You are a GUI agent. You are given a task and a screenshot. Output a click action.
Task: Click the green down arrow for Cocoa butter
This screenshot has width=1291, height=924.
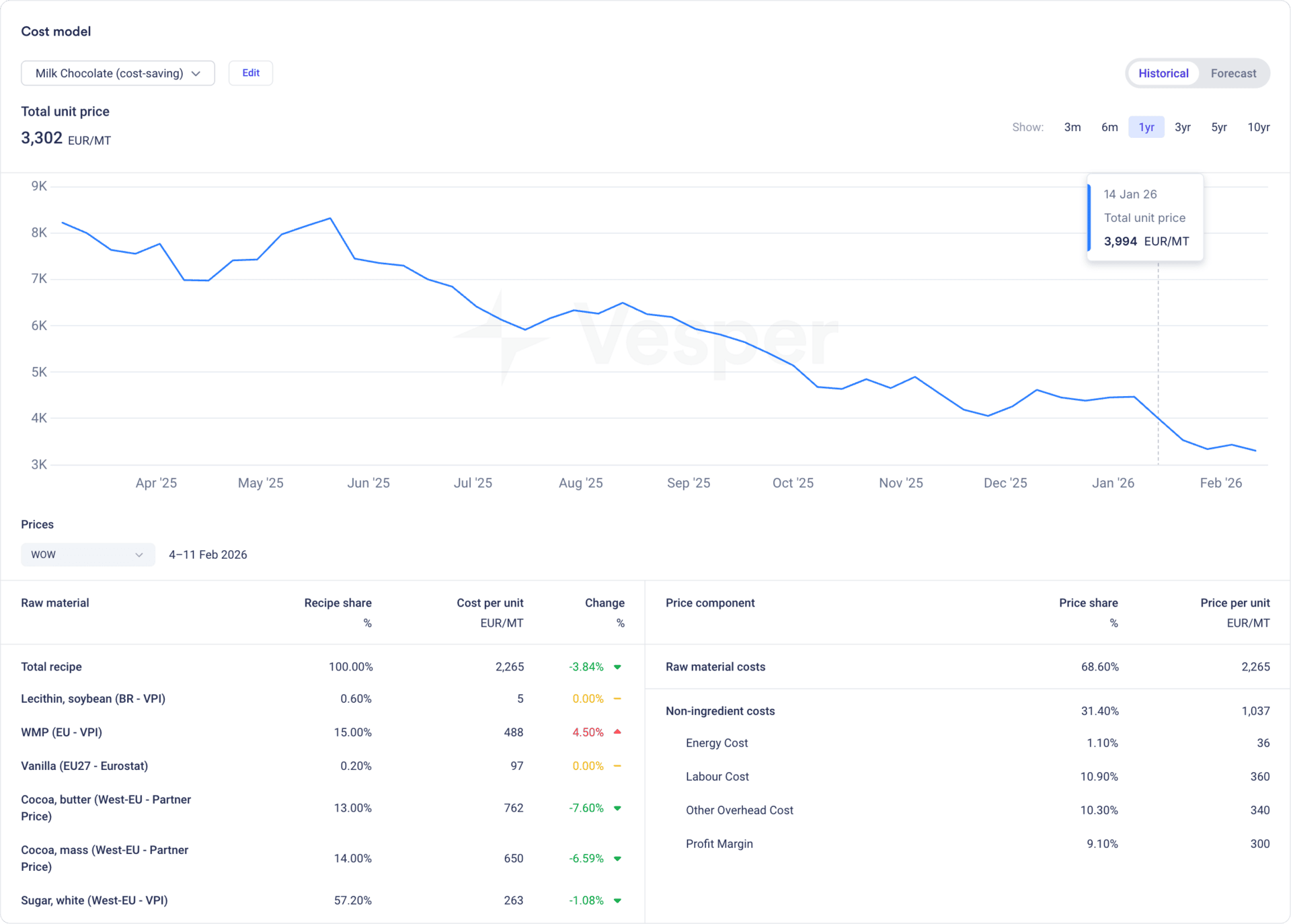coord(617,808)
